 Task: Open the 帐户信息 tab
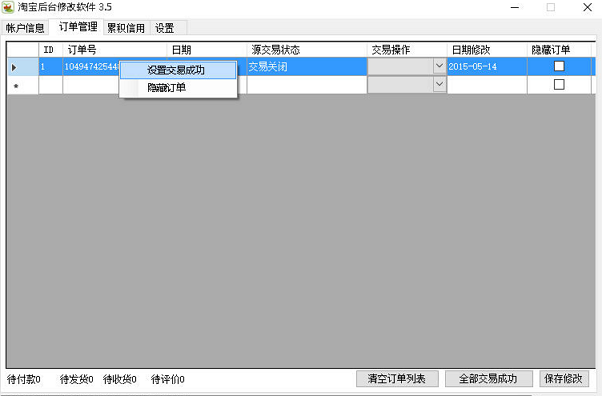pos(25,28)
